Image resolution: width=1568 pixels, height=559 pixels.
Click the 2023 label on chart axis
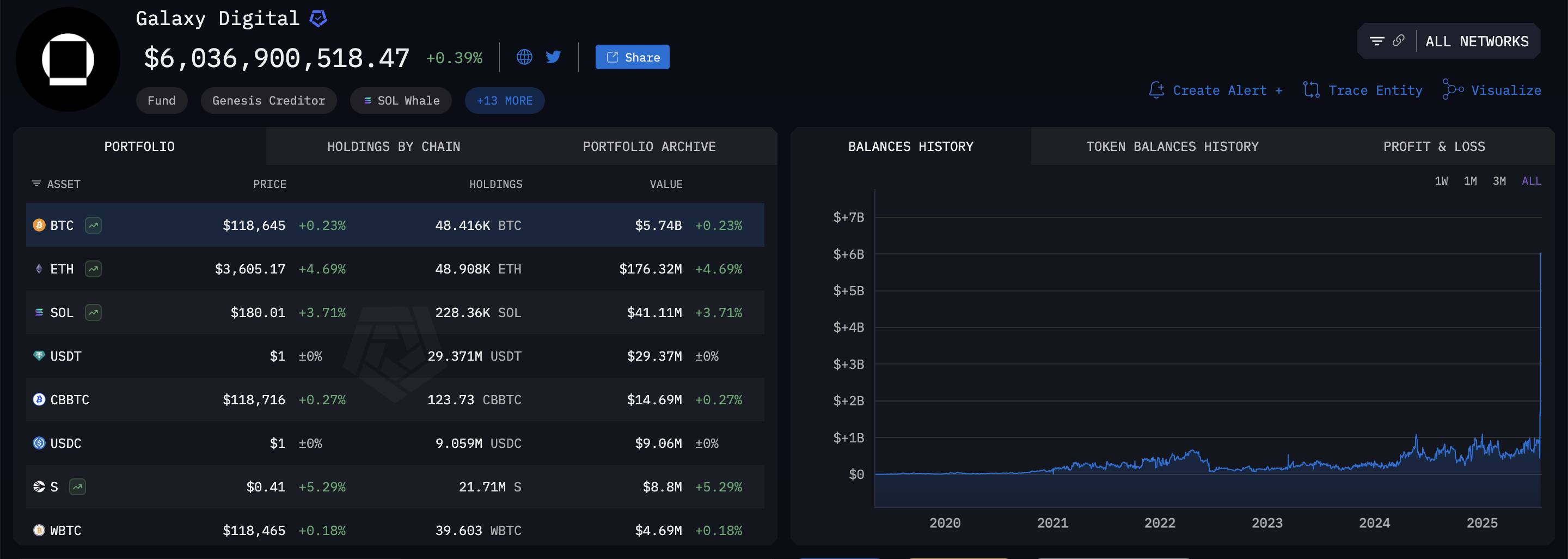pyautogui.click(x=1267, y=523)
